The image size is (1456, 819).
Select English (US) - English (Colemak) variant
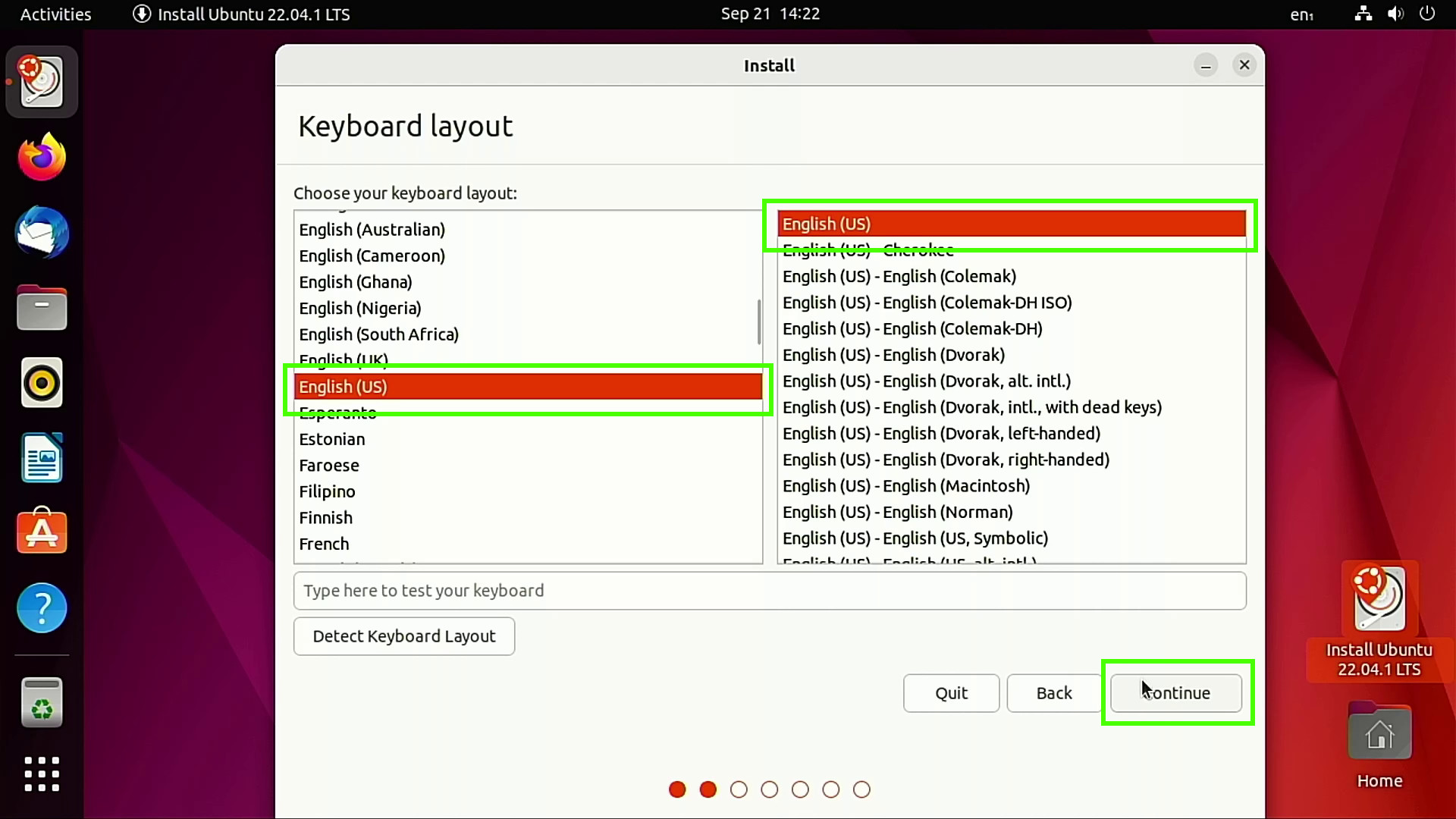pos(898,276)
